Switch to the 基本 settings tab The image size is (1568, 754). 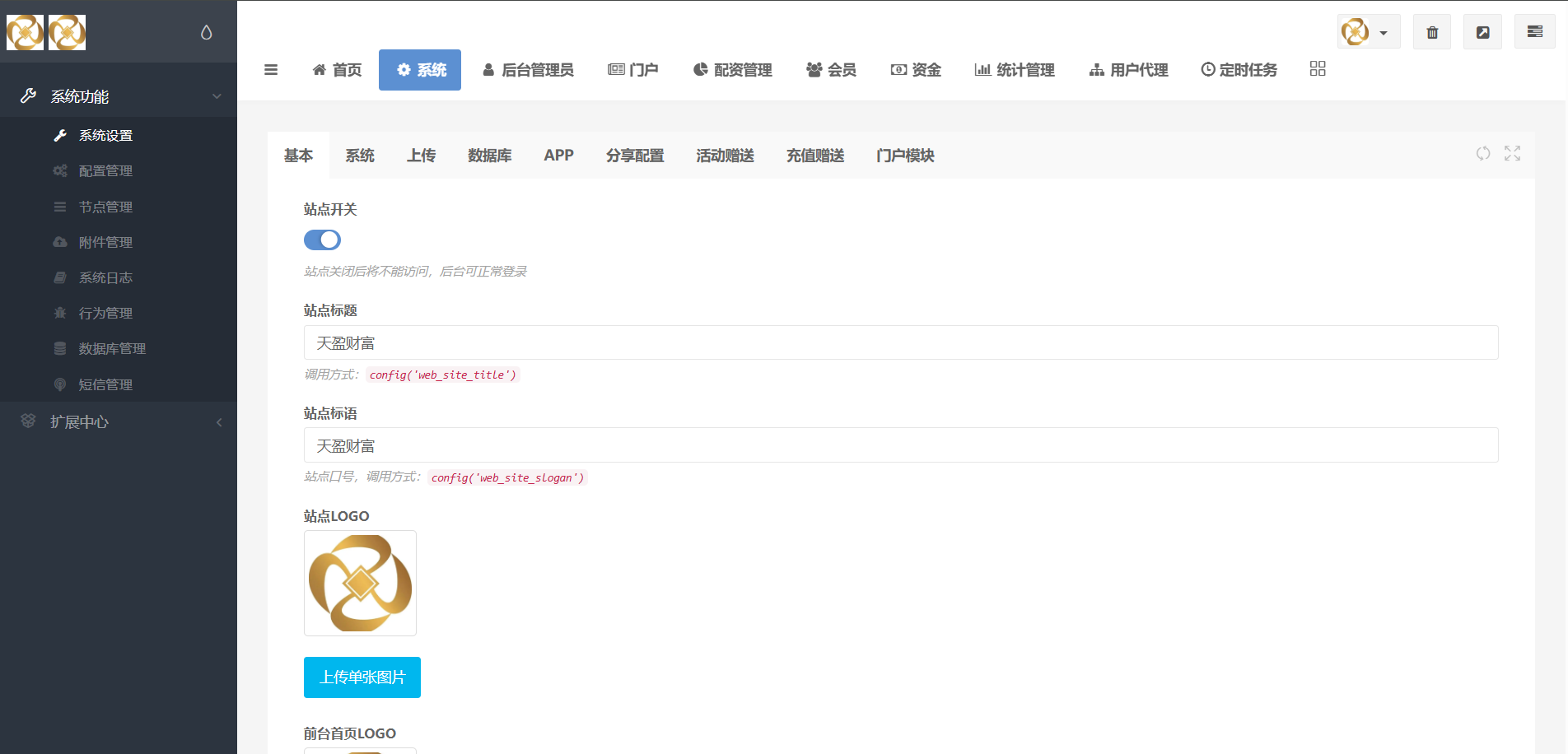click(298, 156)
